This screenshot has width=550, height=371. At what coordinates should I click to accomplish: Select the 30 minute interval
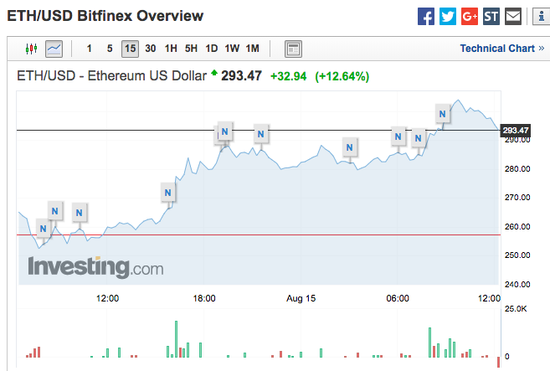click(150, 48)
